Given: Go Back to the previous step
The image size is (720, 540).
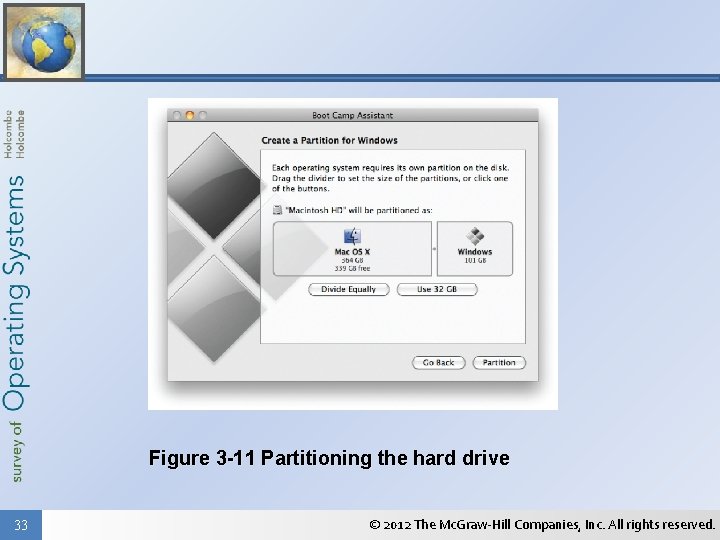Looking at the screenshot, I should [439, 362].
